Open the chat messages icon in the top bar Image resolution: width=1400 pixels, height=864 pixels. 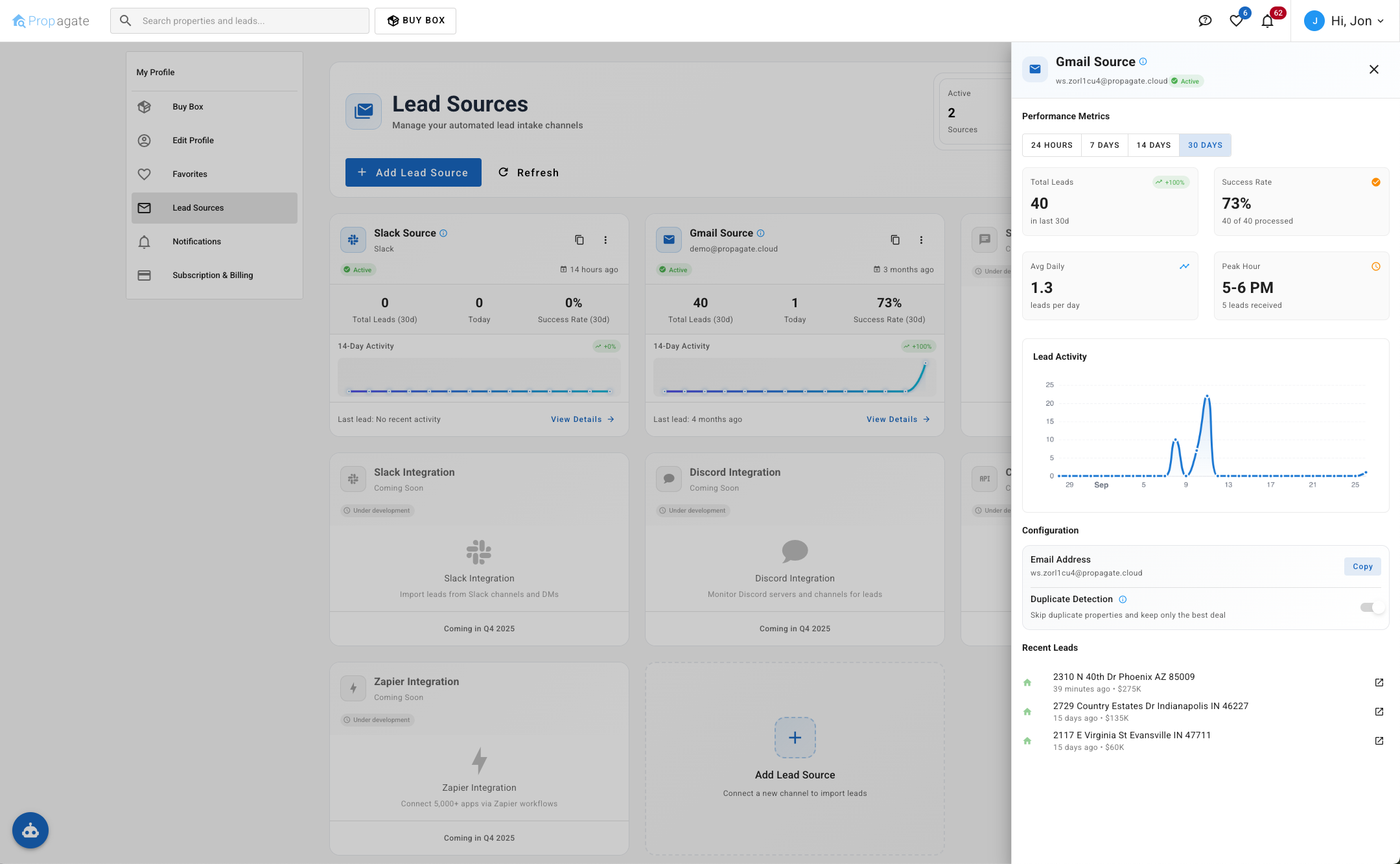click(x=1205, y=20)
